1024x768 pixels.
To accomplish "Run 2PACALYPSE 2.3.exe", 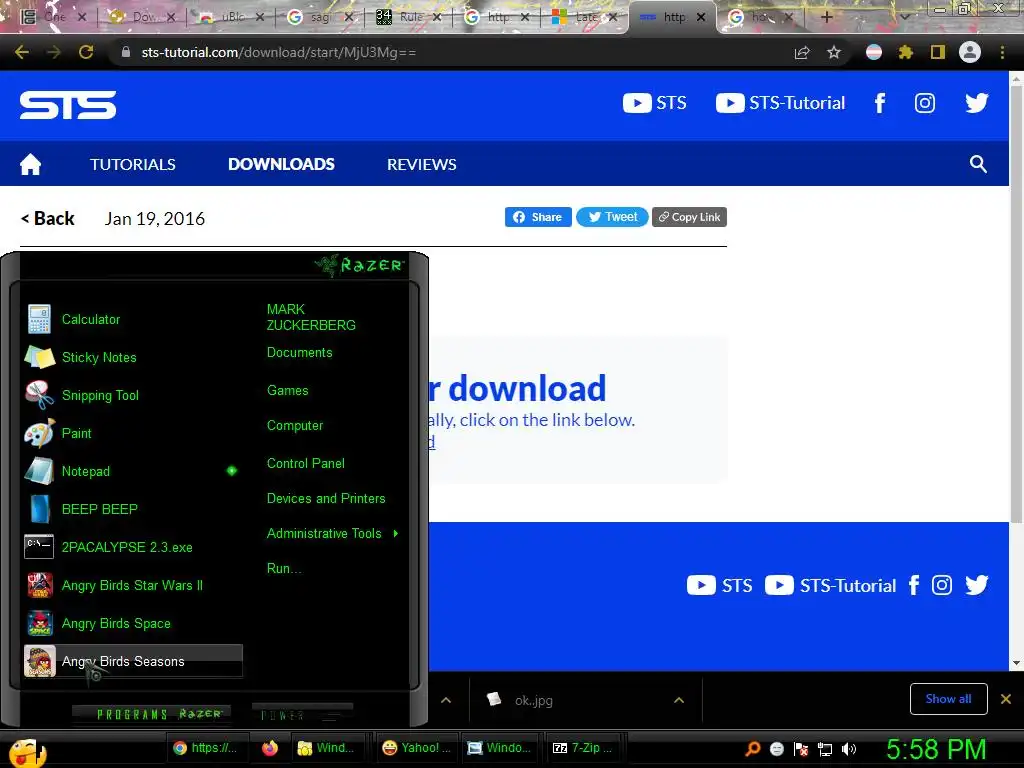I will tap(131, 547).
